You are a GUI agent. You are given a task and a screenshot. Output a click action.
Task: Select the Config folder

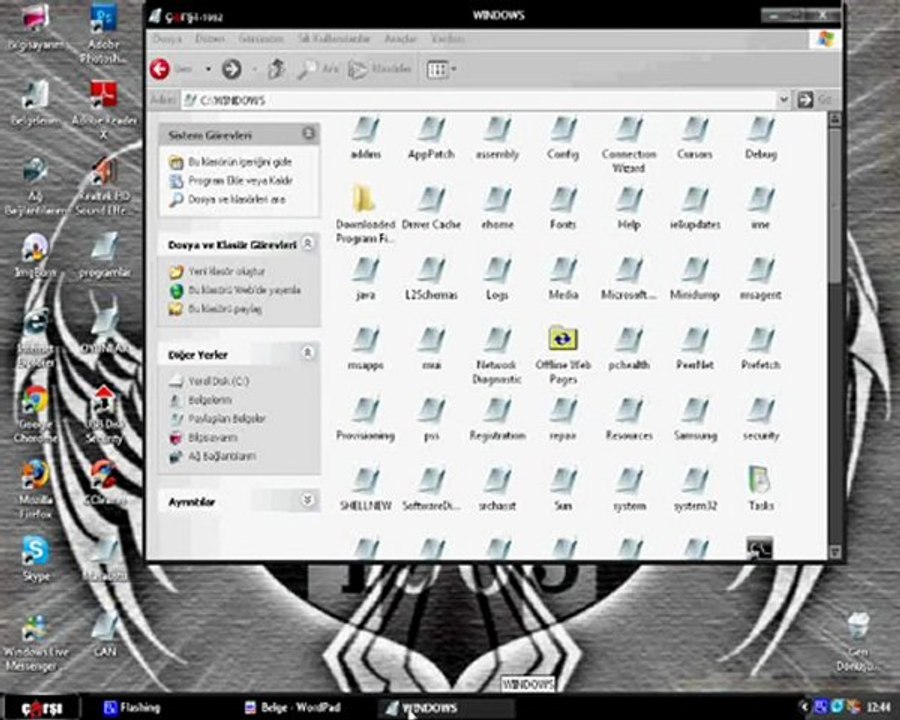pos(562,138)
